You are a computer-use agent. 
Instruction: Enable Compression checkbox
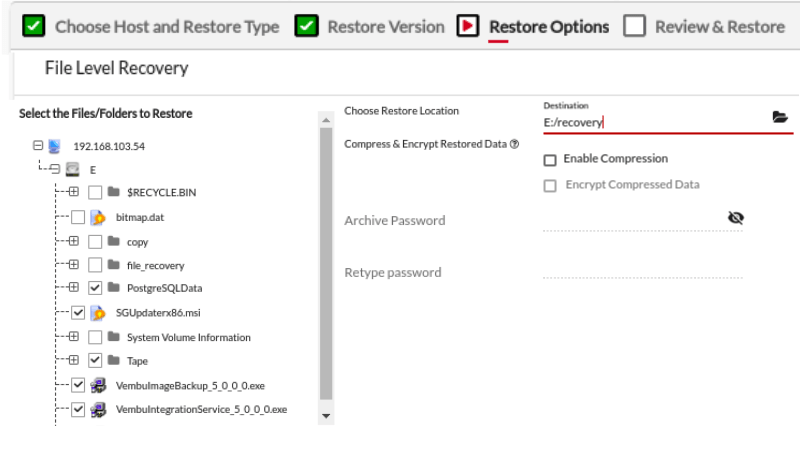(x=550, y=160)
